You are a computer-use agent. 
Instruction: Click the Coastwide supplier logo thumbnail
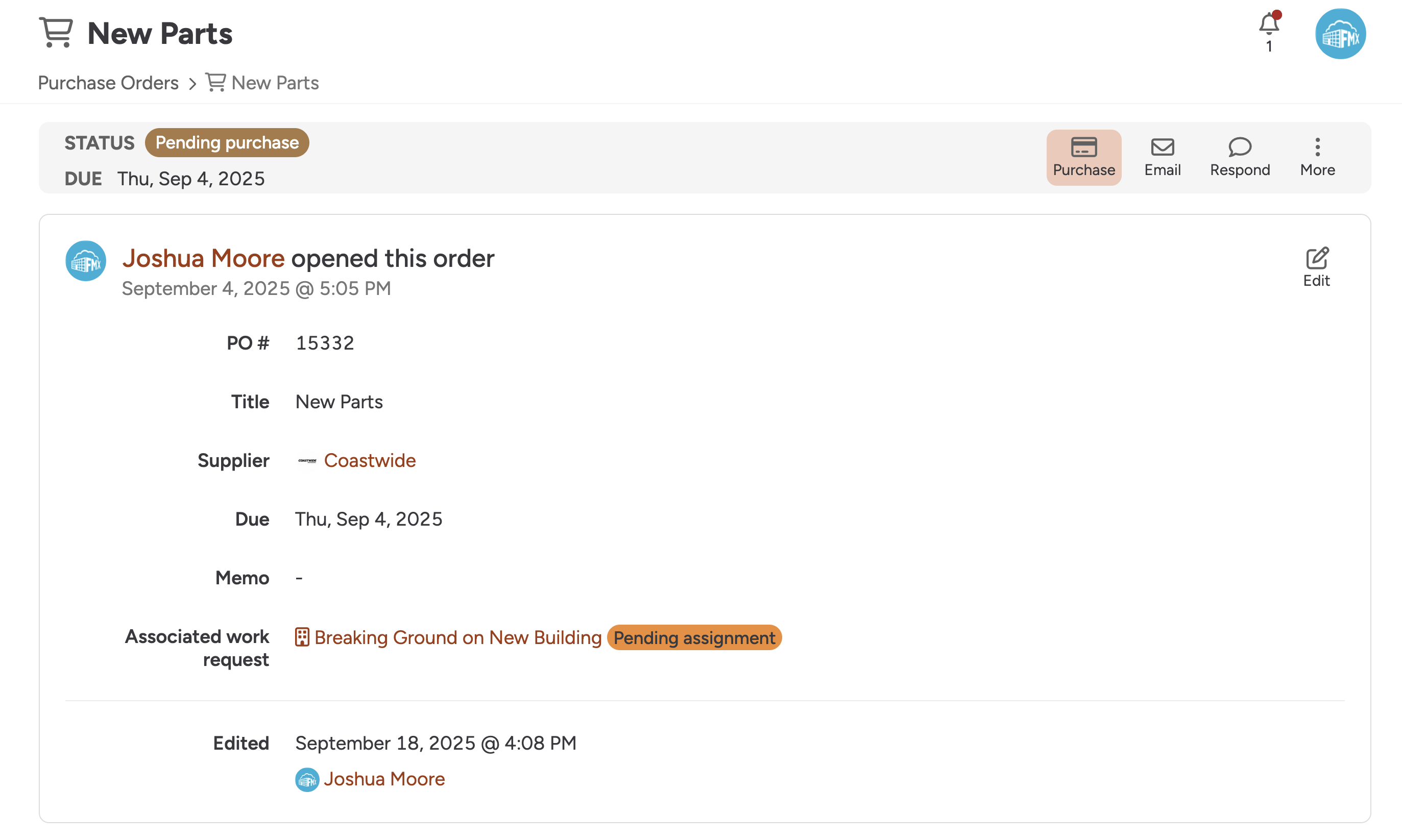coord(307,461)
